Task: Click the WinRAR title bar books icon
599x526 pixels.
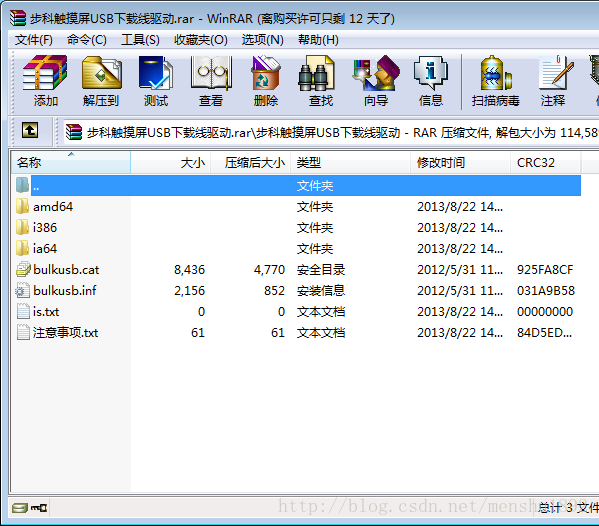Action: 18,18
